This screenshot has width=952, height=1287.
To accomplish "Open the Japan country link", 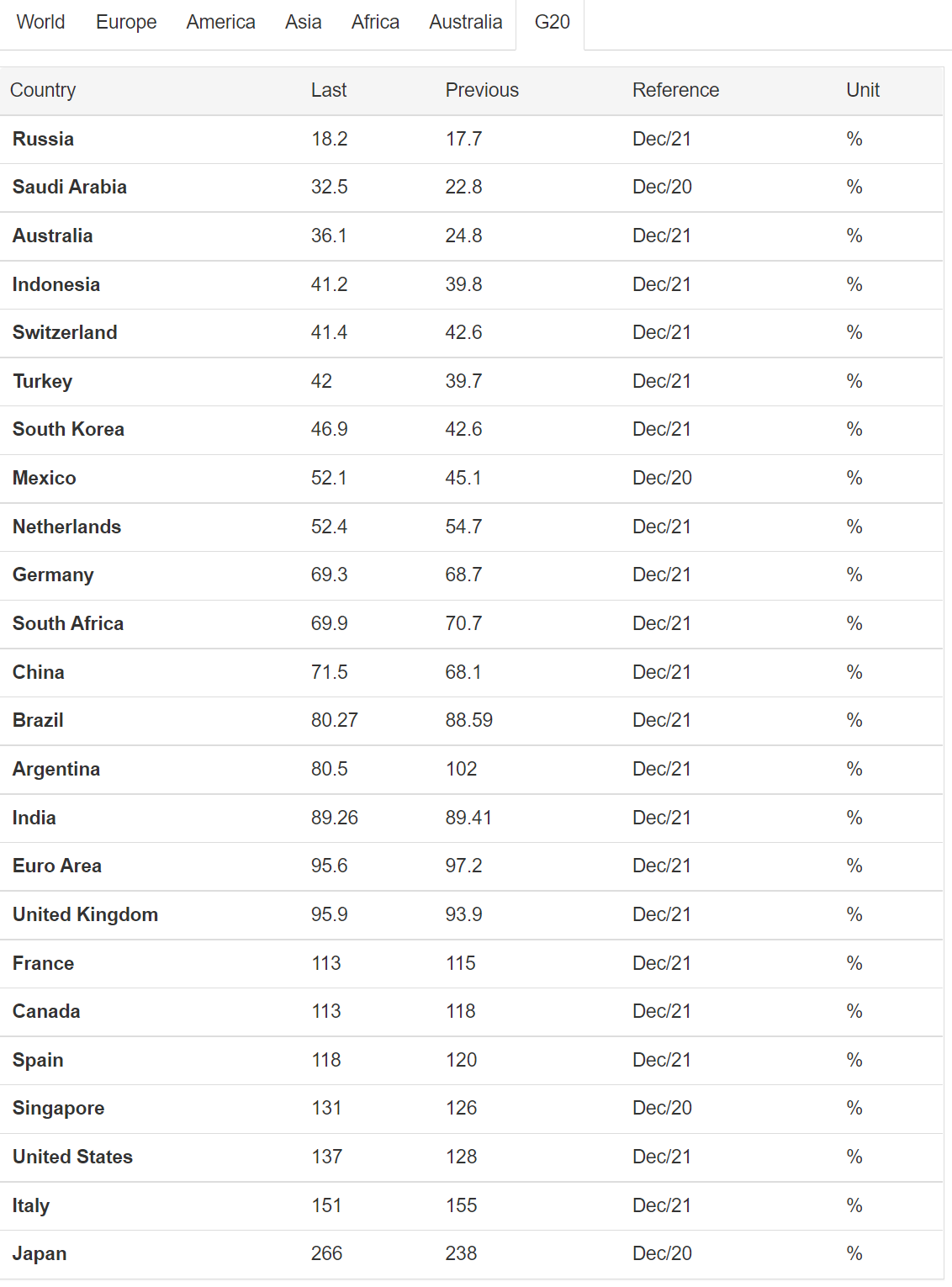I will pyautogui.click(x=40, y=1253).
